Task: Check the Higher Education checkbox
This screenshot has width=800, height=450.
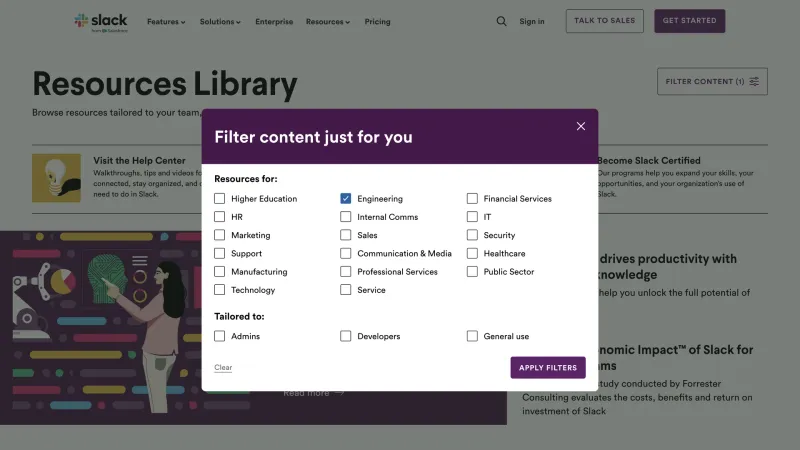Action: tap(219, 198)
